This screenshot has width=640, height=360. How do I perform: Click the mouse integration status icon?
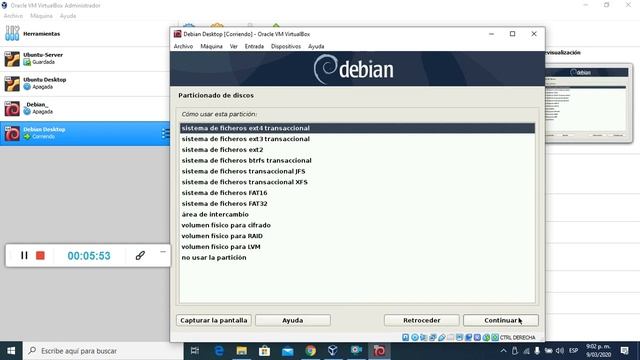tap(486, 338)
